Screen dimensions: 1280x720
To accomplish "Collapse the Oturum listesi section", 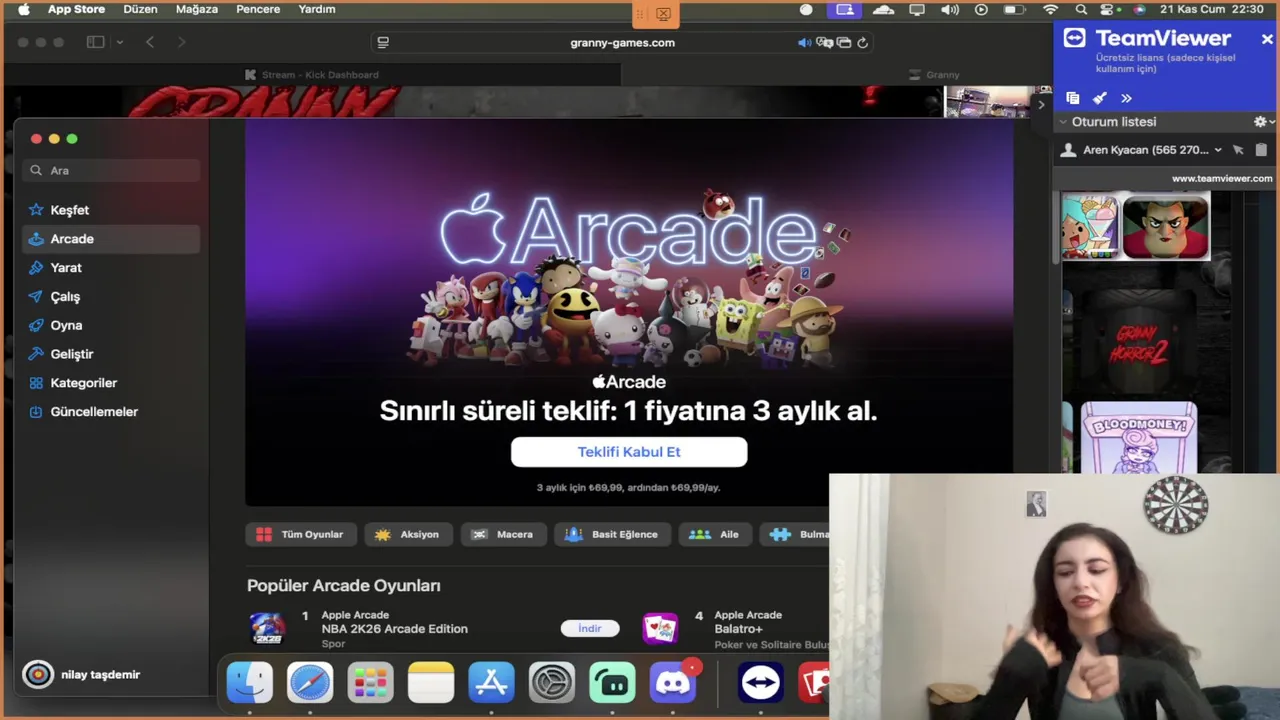I will tap(1063, 122).
